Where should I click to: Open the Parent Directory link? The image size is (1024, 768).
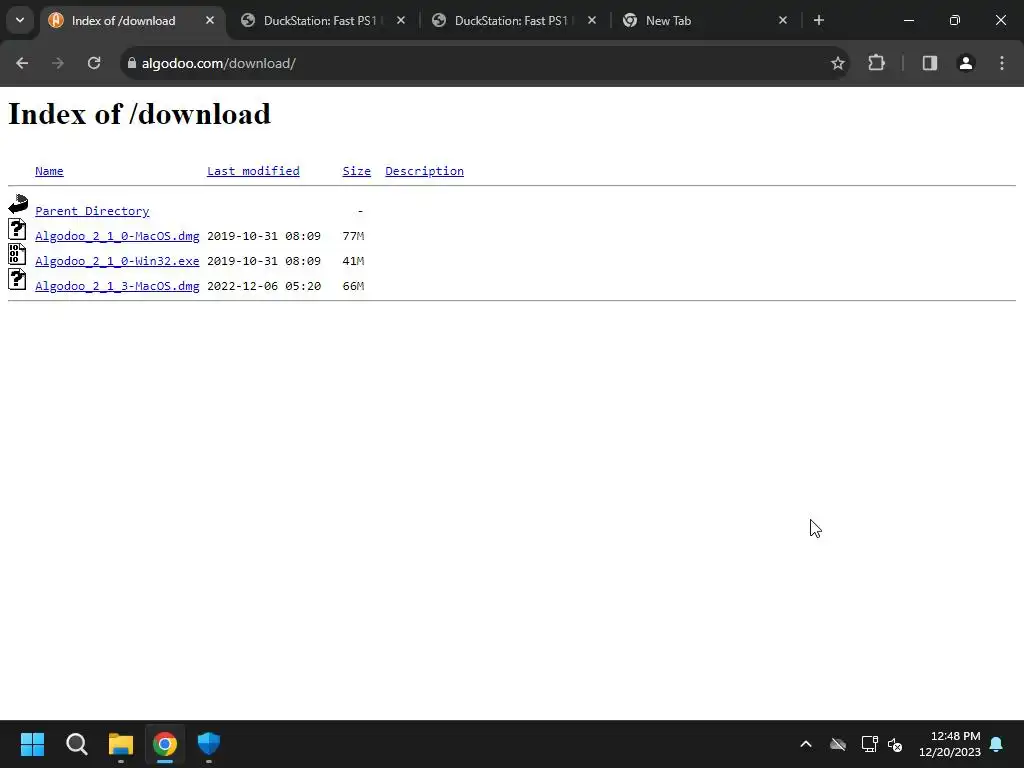(x=92, y=211)
